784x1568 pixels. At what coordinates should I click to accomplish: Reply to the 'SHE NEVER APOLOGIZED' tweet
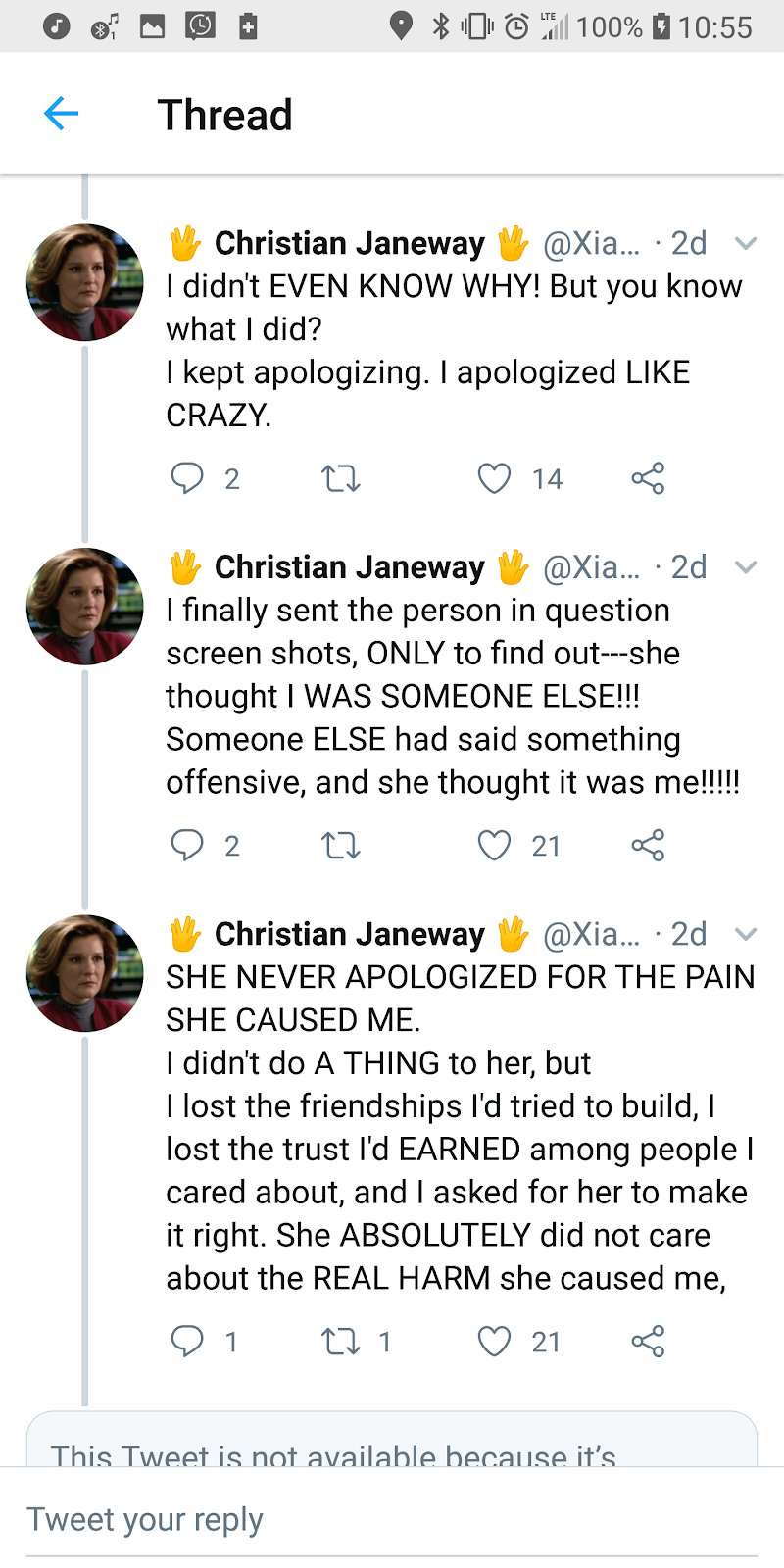pyautogui.click(x=187, y=1341)
